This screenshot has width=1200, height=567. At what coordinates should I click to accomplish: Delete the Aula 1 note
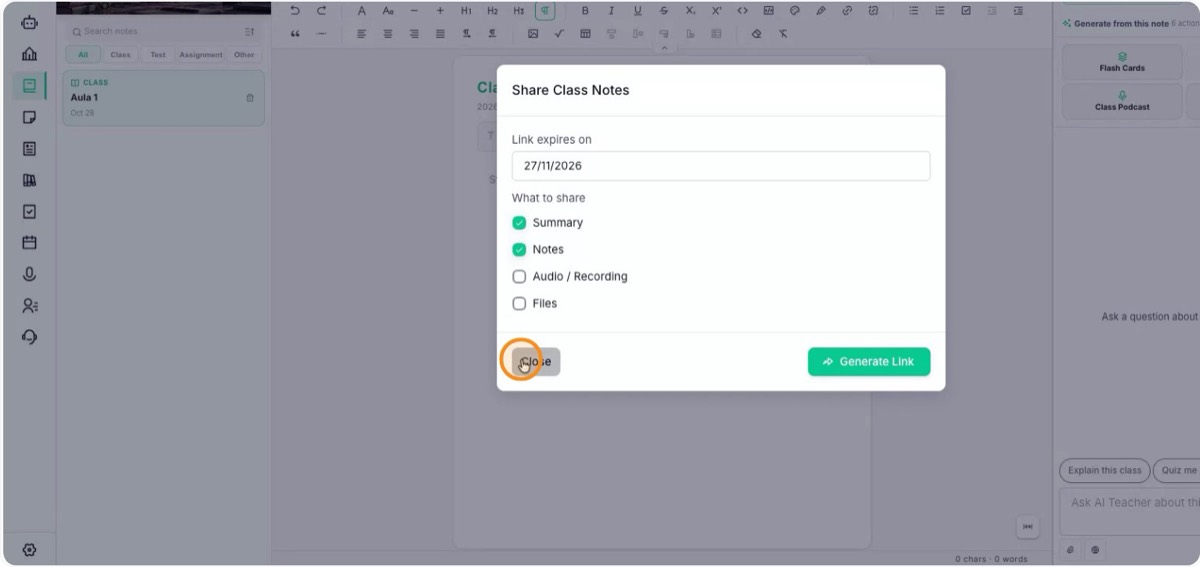tap(250, 98)
